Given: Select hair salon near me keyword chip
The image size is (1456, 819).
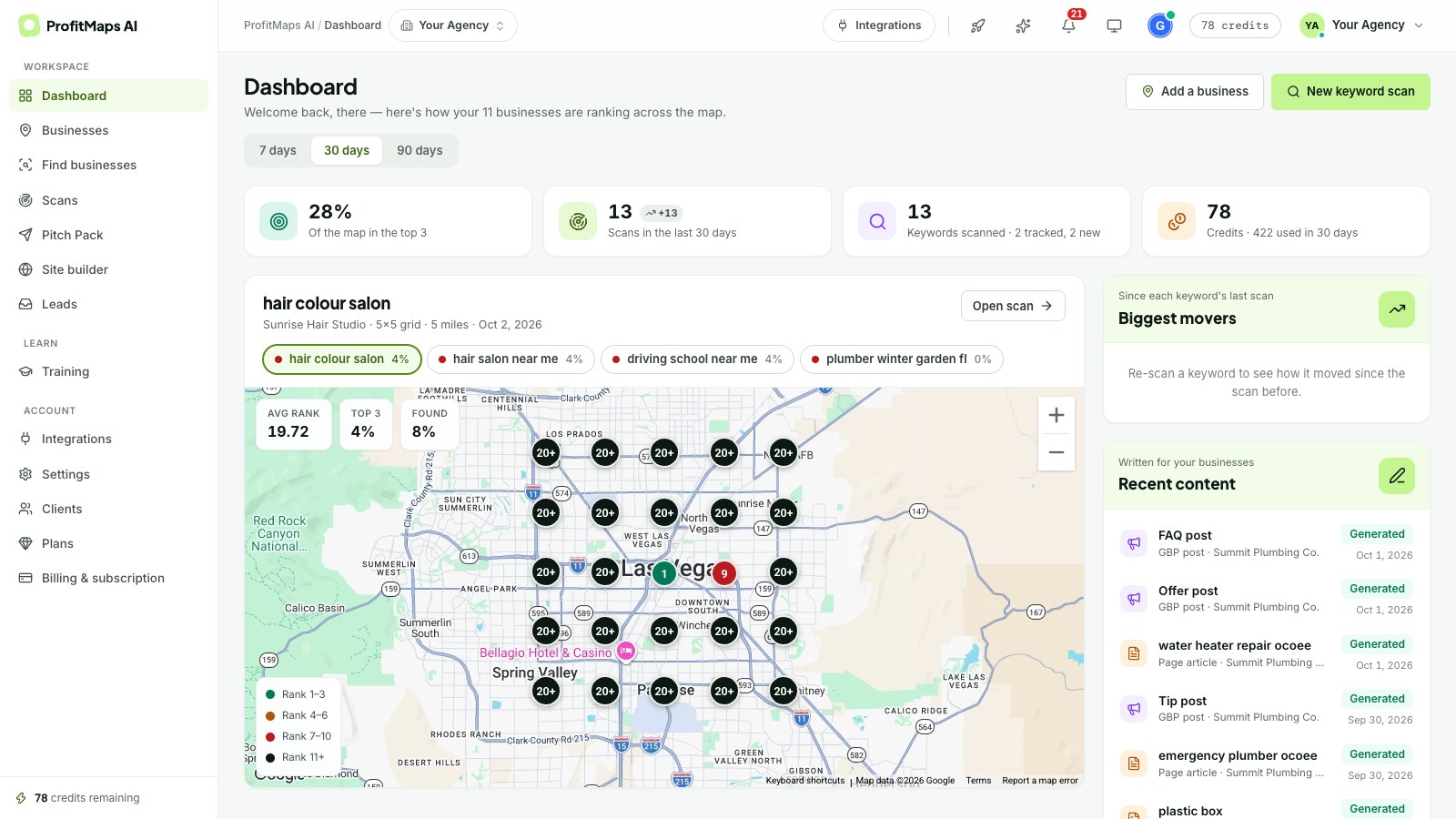Looking at the screenshot, I should click(511, 359).
